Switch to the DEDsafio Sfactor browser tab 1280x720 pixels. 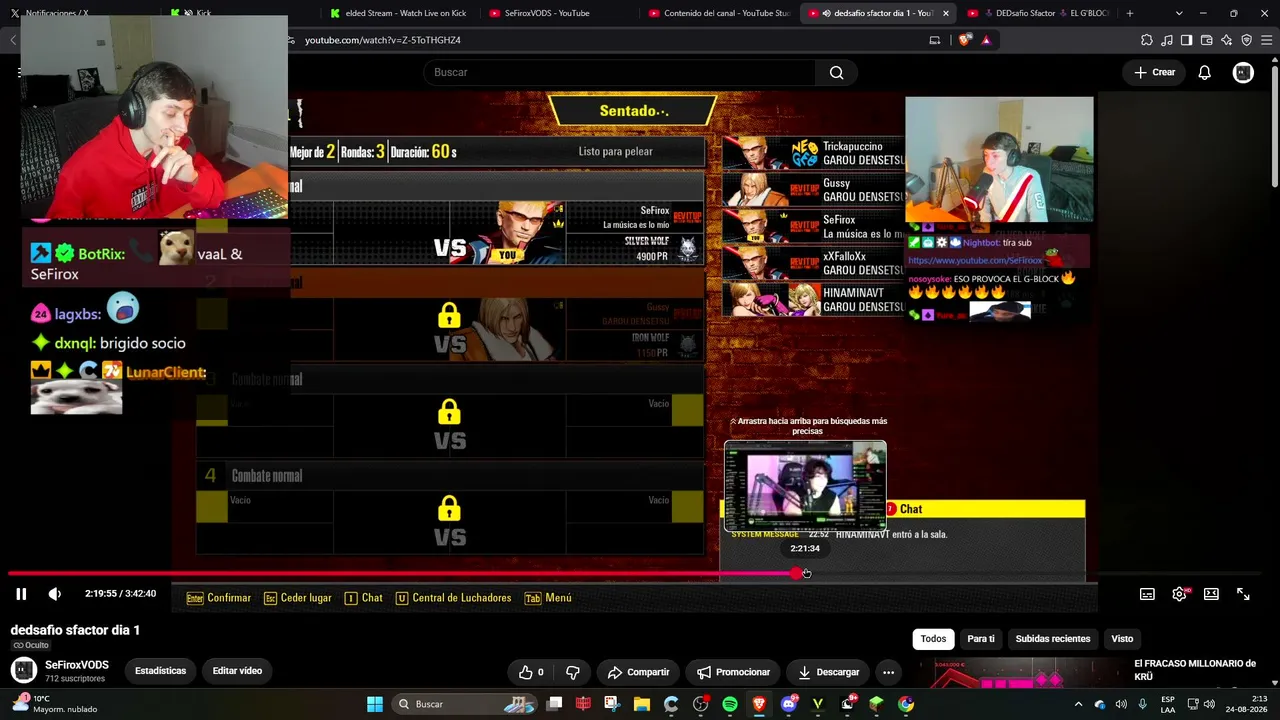[x=1038, y=13]
